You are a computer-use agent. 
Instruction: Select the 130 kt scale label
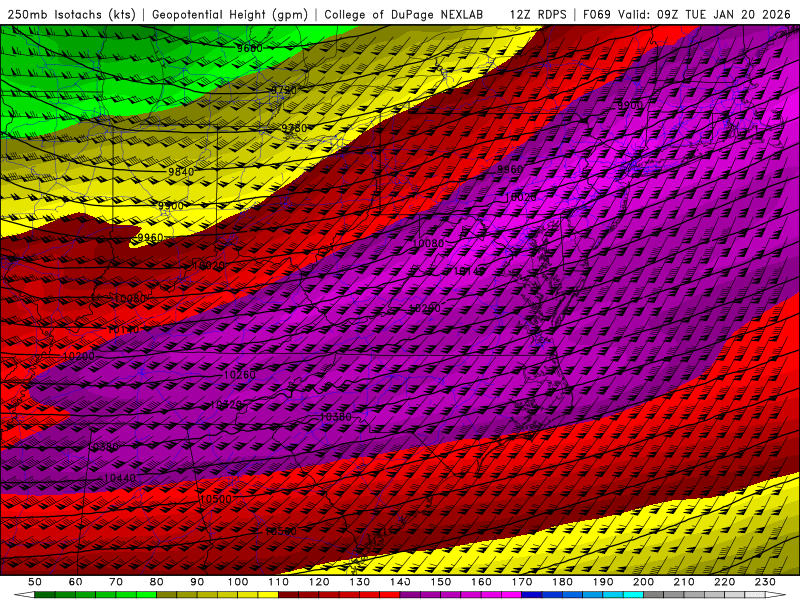(359, 582)
